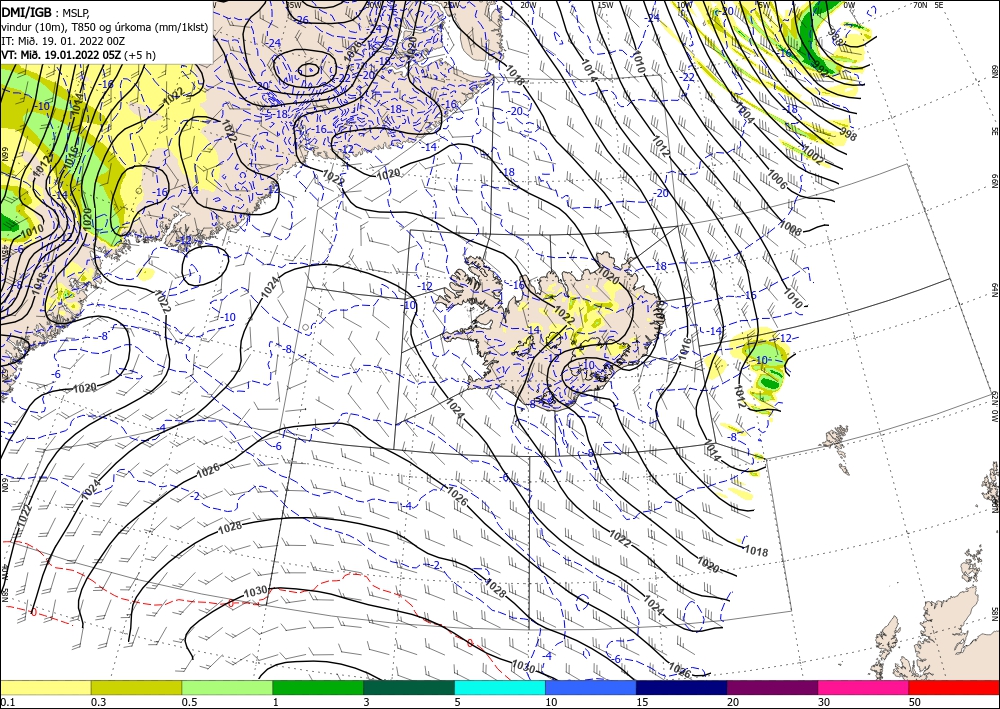Click the '1002' isobar label
1000x709 pixels.
tap(813, 155)
